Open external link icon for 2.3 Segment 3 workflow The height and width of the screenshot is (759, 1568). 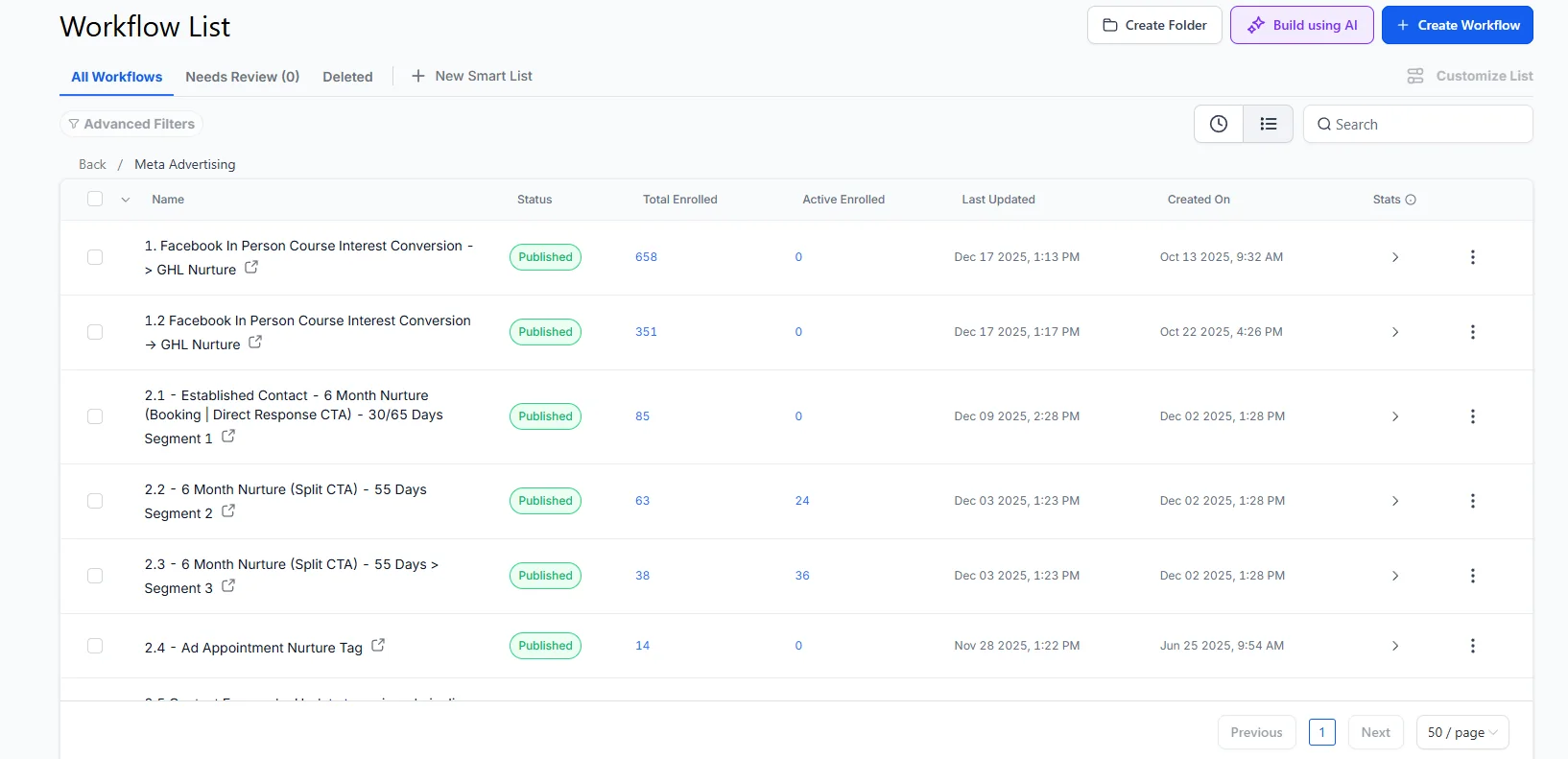(228, 586)
